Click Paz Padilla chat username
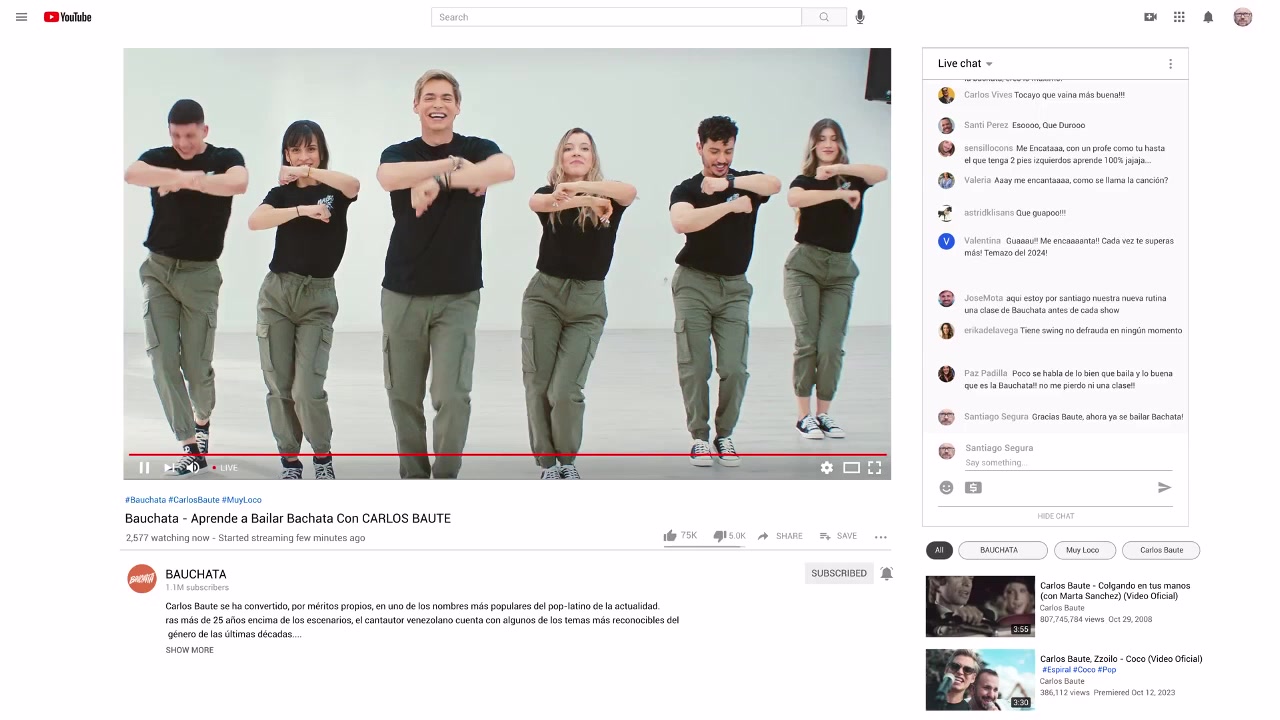 pos(986,373)
